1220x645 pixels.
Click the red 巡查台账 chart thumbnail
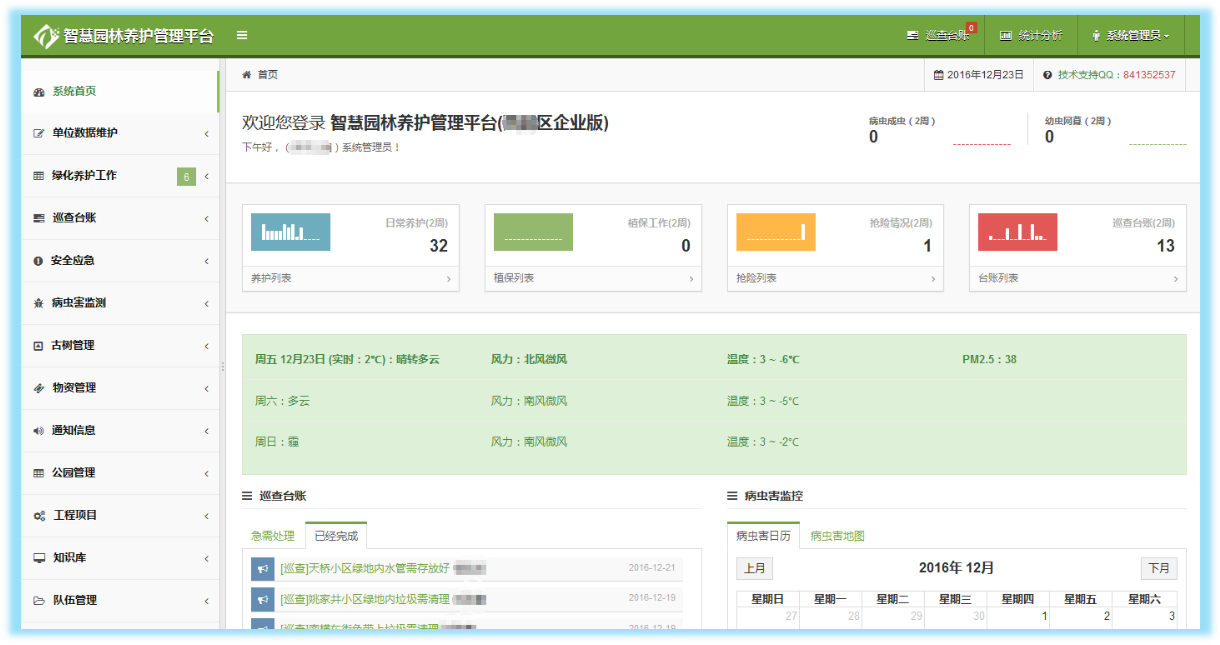point(1017,232)
